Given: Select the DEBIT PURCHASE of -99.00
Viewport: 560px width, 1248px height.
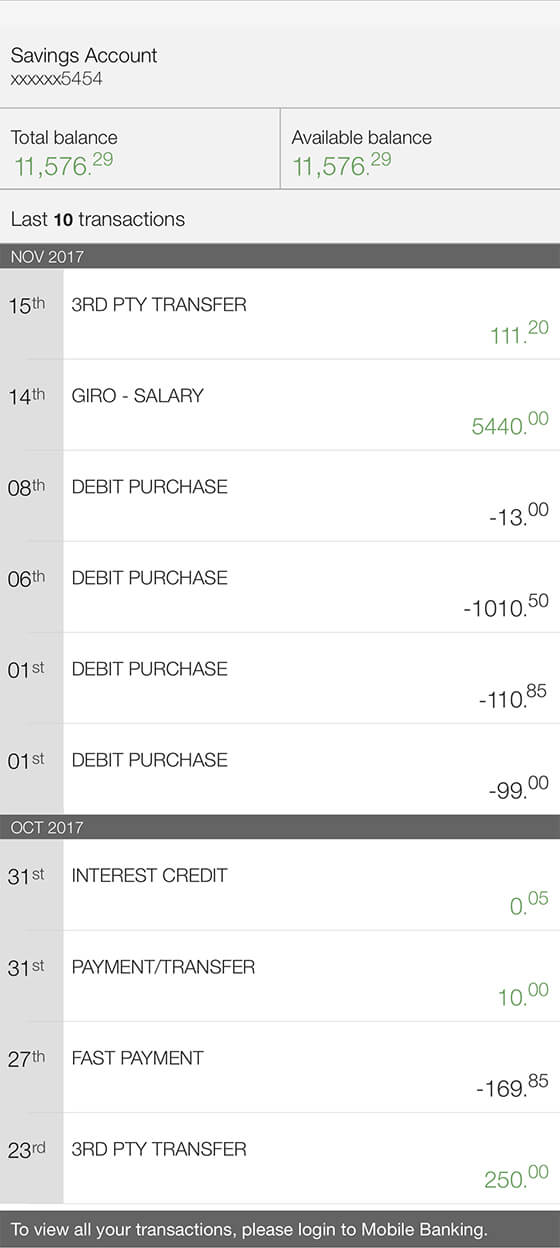Looking at the screenshot, I should [x=280, y=769].
